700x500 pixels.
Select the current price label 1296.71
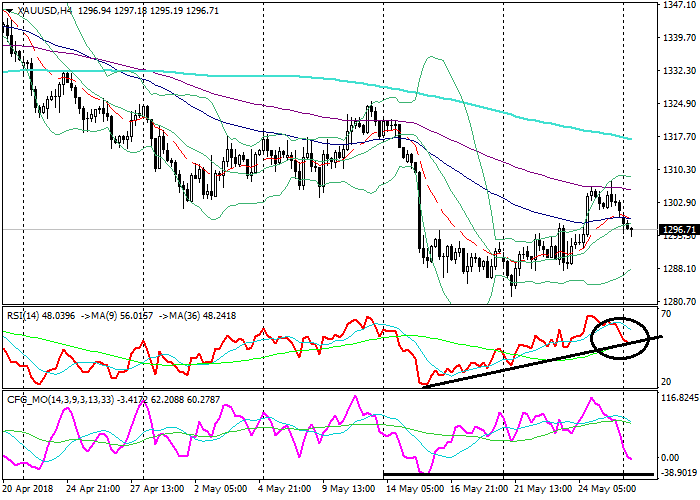coord(677,230)
